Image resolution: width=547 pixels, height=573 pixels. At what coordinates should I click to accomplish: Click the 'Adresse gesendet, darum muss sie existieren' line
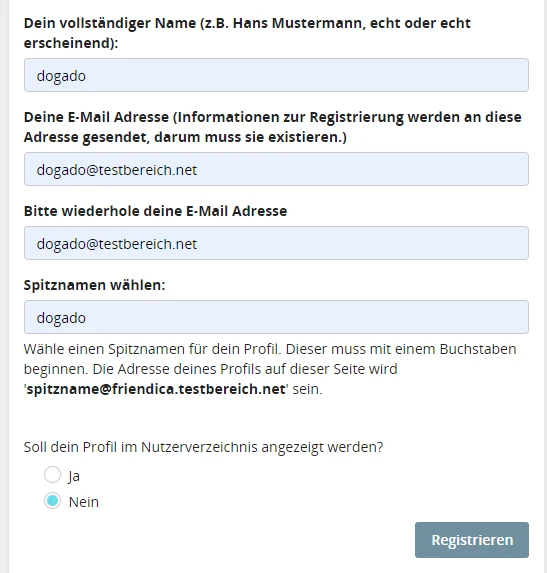[185, 137]
